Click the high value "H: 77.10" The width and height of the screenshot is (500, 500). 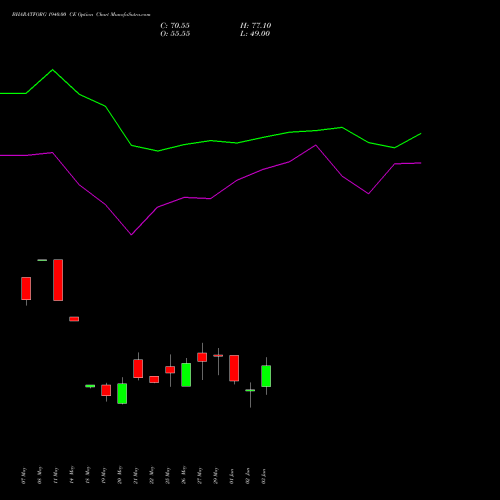pos(255,26)
